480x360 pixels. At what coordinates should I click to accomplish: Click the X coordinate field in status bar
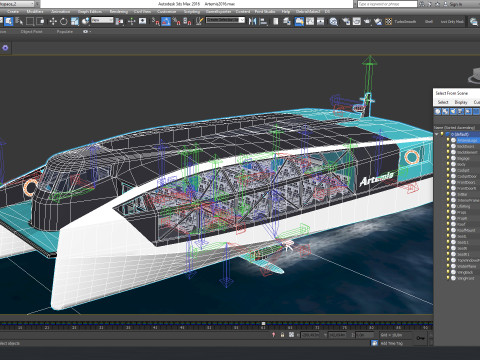point(310,335)
